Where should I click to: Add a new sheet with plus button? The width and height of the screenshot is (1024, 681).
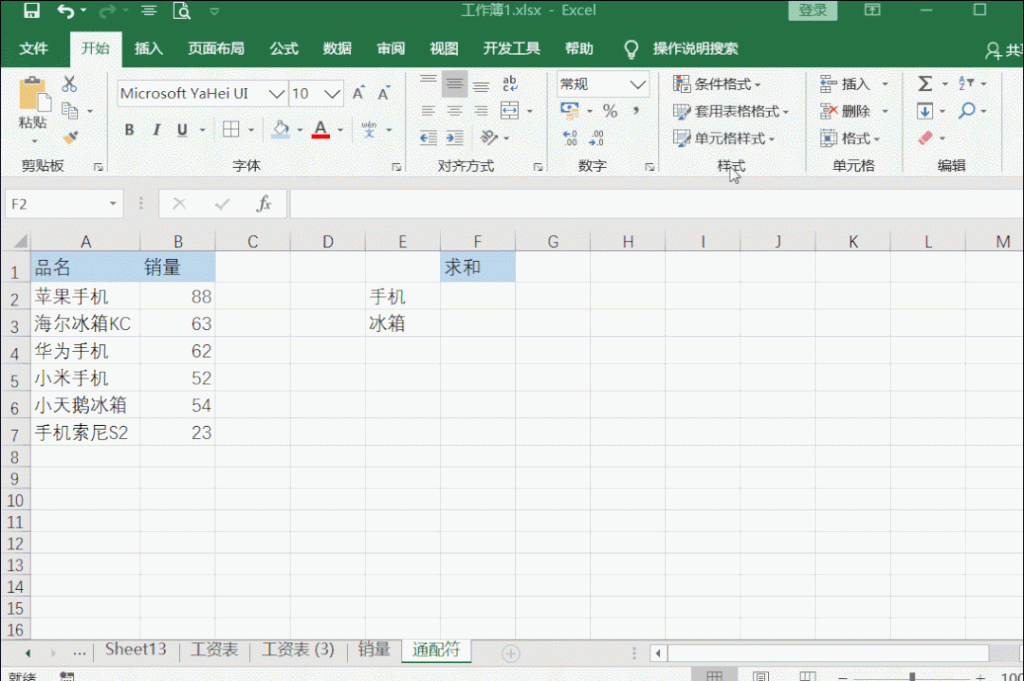pyautogui.click(x=511, y=653)
